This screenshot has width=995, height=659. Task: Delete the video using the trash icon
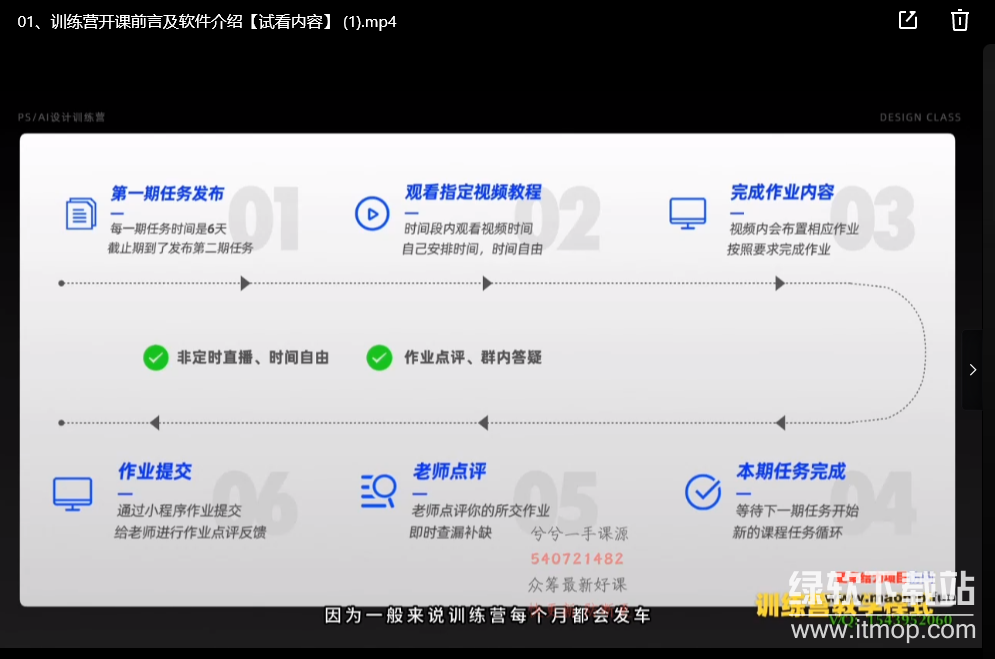click(x=960, y=20)
